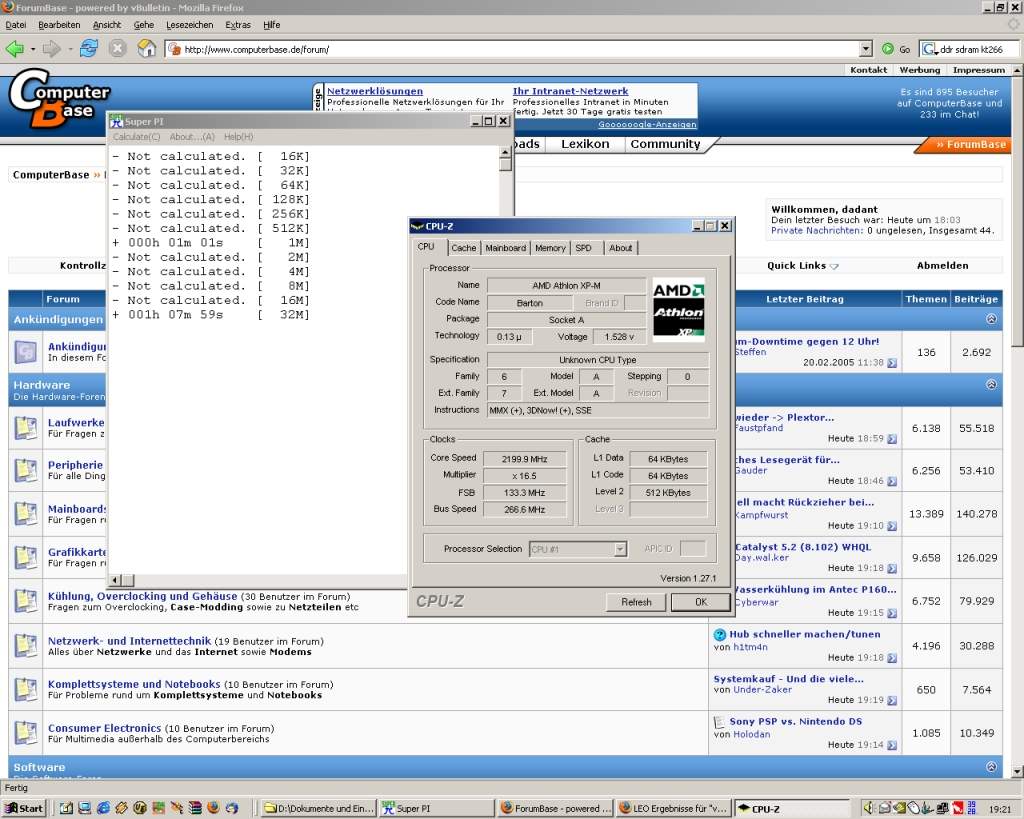
Task: Launch Thunderbird from the quick launch bar
Action: (x=232, y=808)
